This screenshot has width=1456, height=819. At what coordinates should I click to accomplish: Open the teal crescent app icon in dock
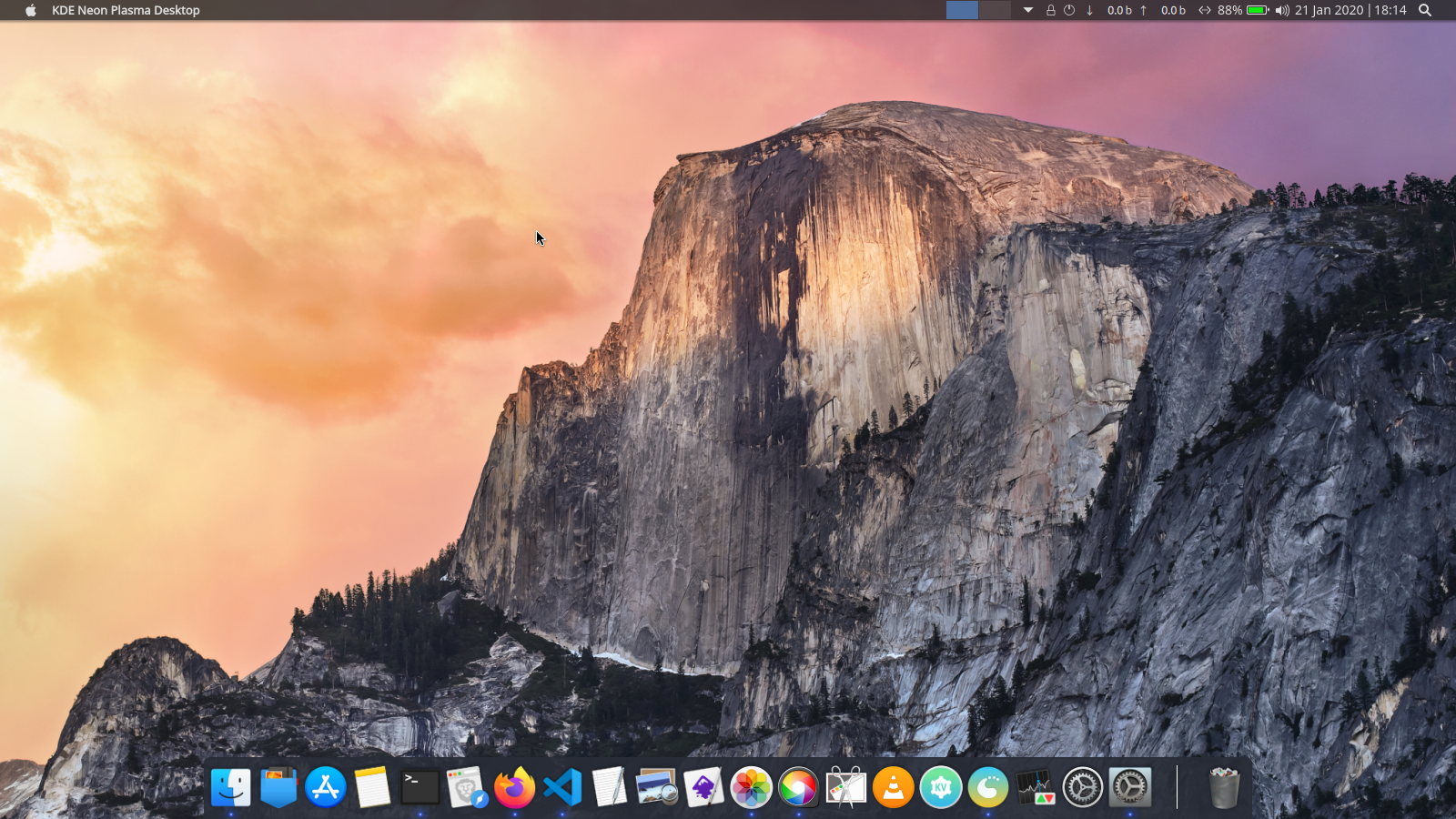coord(988,787)
